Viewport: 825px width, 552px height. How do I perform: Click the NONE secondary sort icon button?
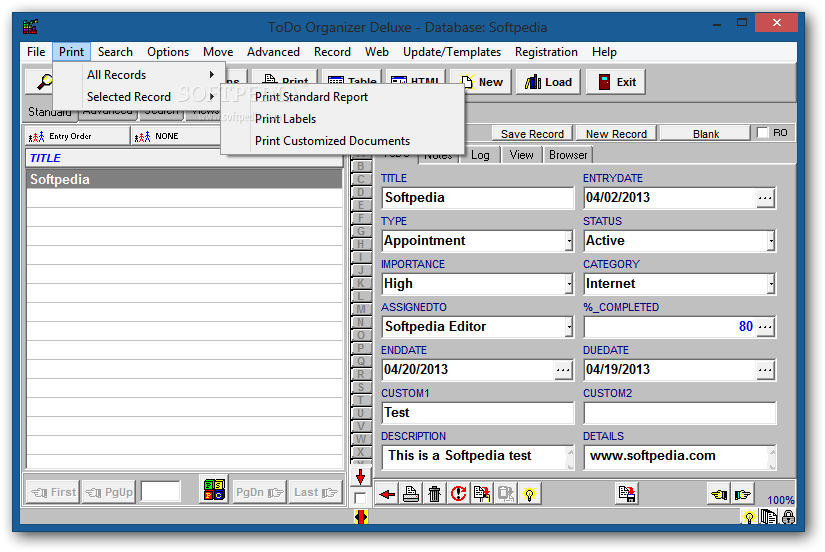point(176,136)
